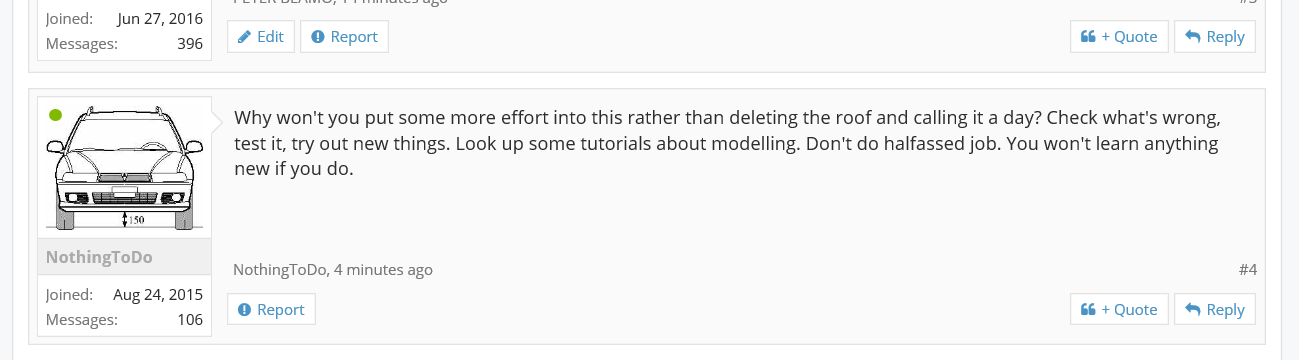Click the pencil icon on the Edit button

pyautogui.click(x=244, y=37)
